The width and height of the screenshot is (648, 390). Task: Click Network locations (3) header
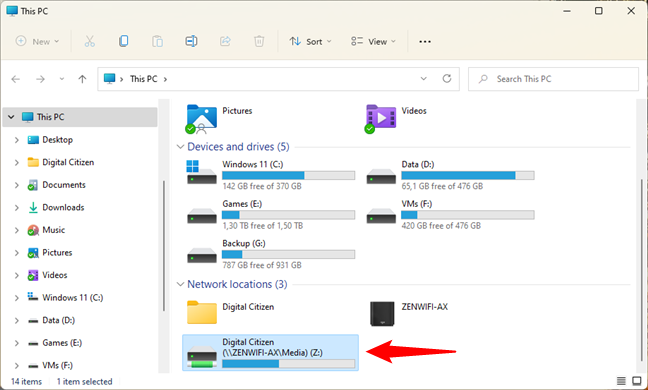(x=237, y=284)
